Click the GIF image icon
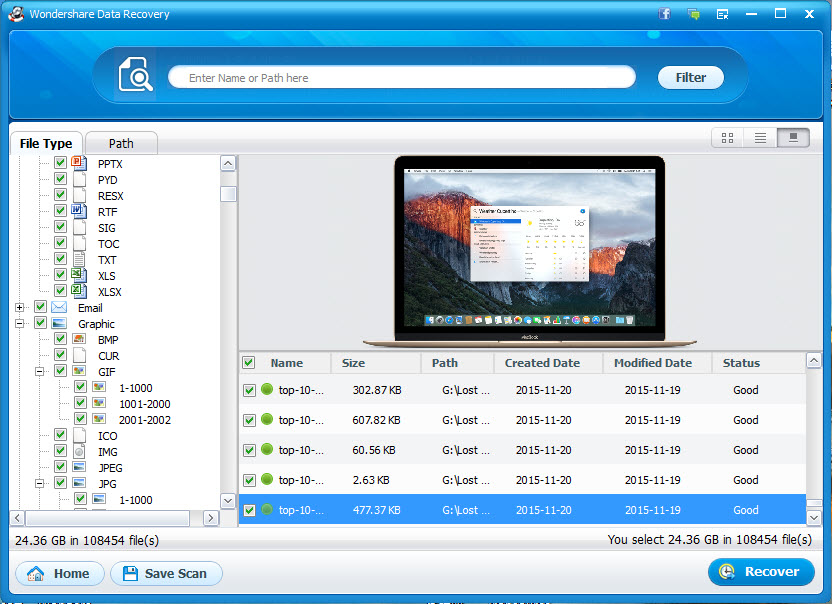Screen dimensions: 832x604 pyautogui.click(x=79, y=370)
